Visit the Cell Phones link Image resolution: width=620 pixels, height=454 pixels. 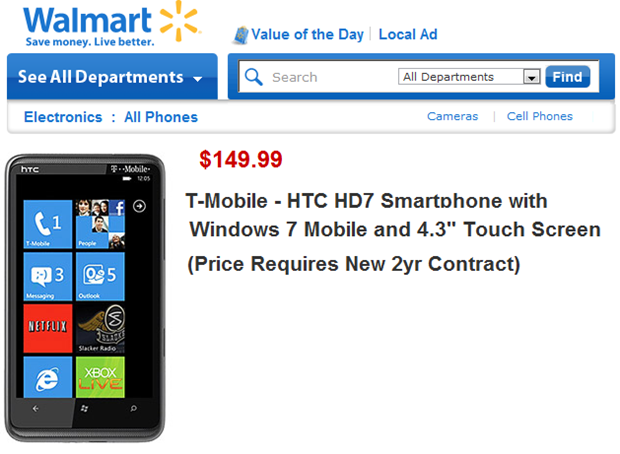[540, 117]
